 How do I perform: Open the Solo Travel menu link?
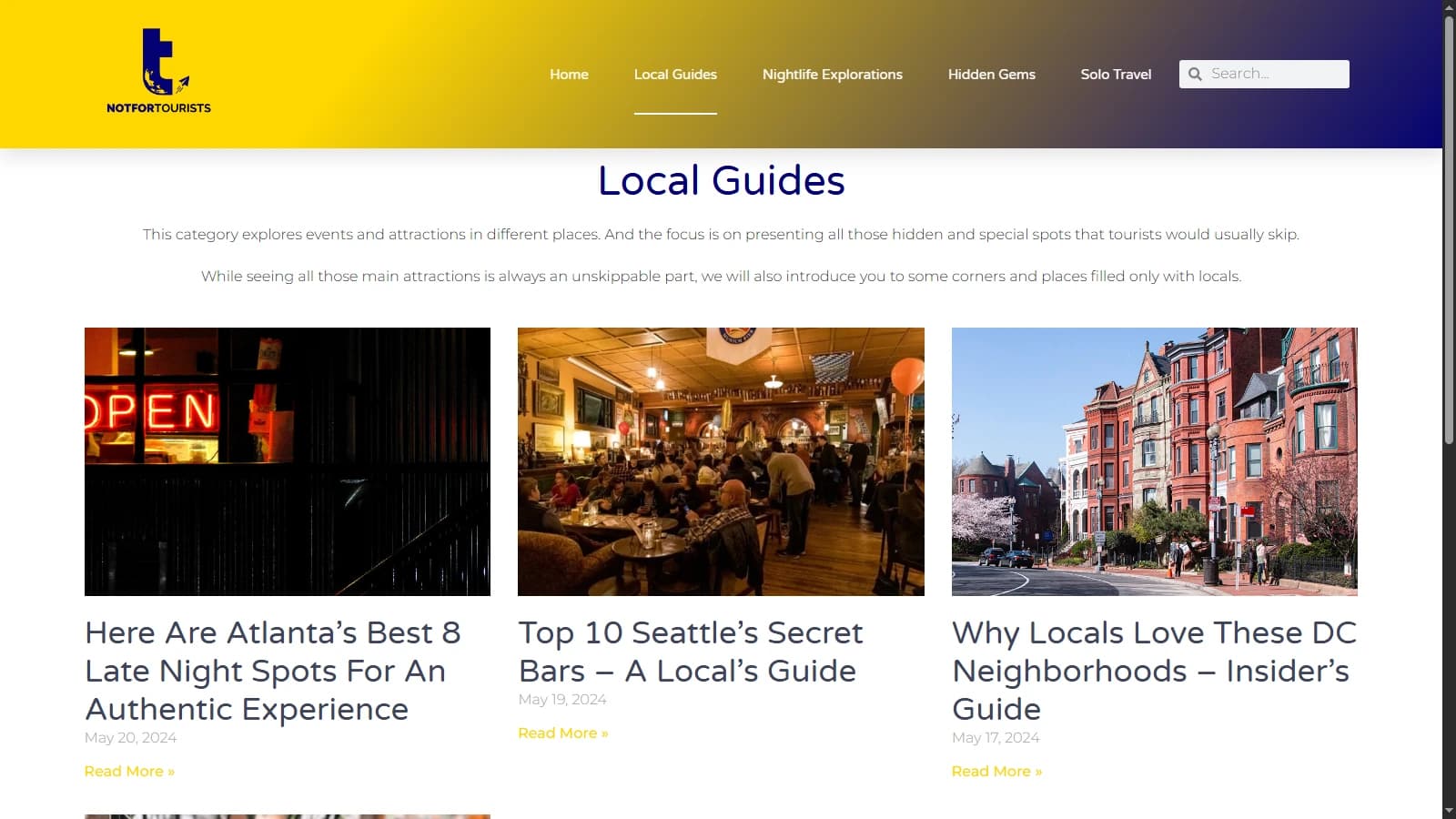point(1116,75)
